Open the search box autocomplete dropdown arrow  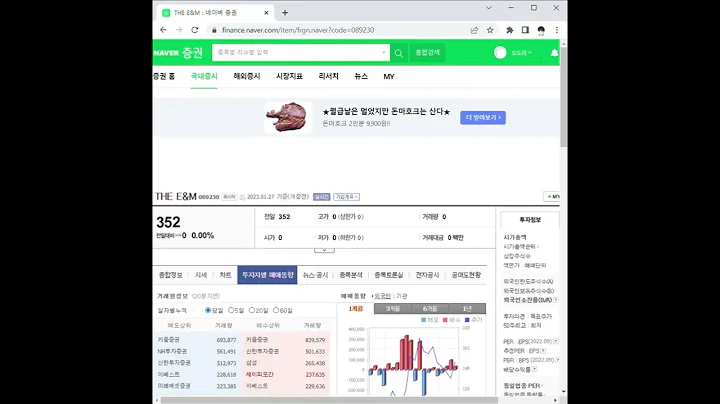click(x=384, y=53)
